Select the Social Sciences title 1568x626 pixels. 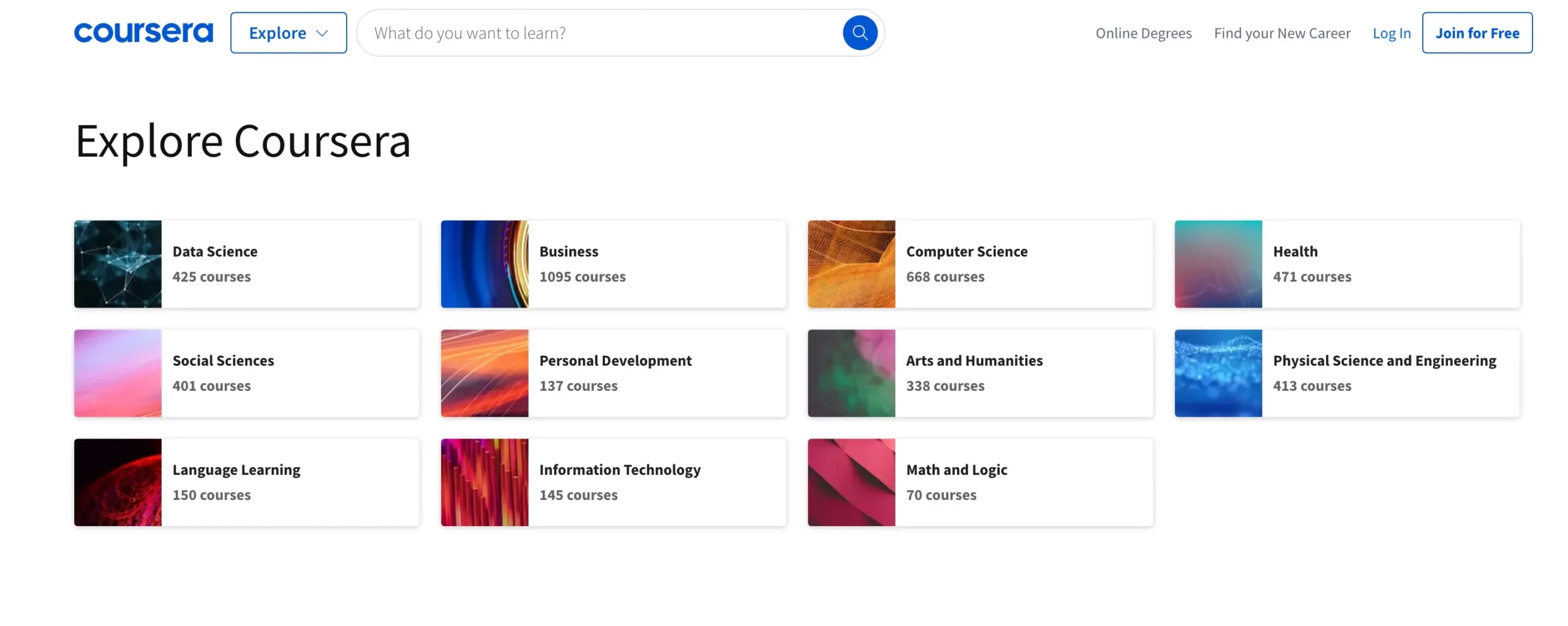[x=223, y=360]
